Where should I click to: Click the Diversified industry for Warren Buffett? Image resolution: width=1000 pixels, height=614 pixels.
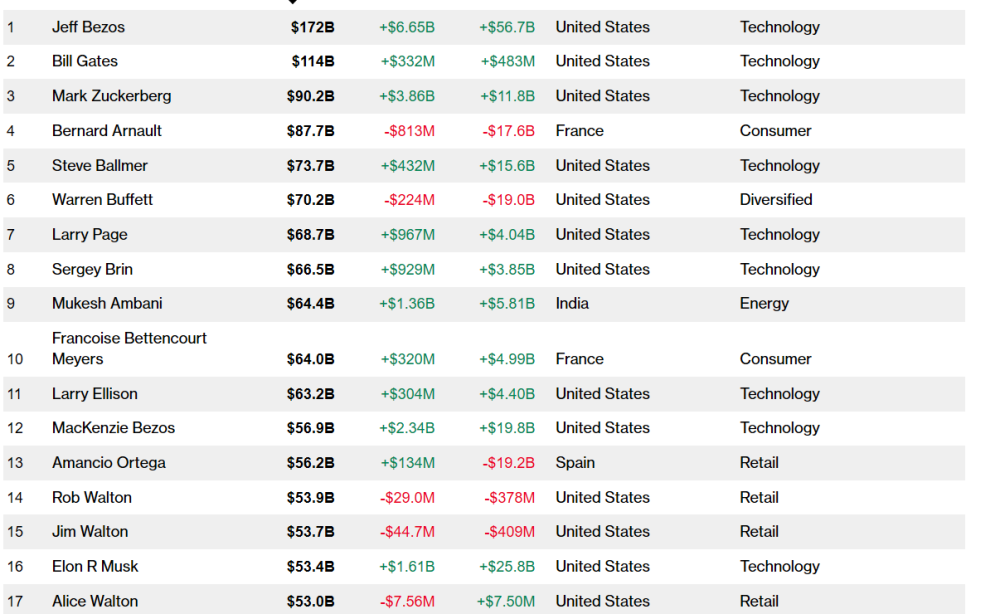pos(776,199)
